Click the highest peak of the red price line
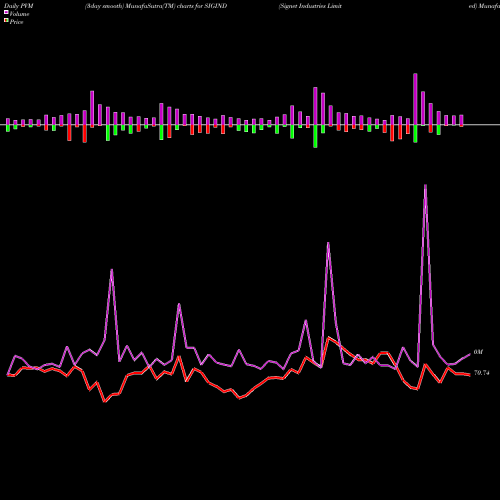This screenshot has height=500, width=500. 329,338
